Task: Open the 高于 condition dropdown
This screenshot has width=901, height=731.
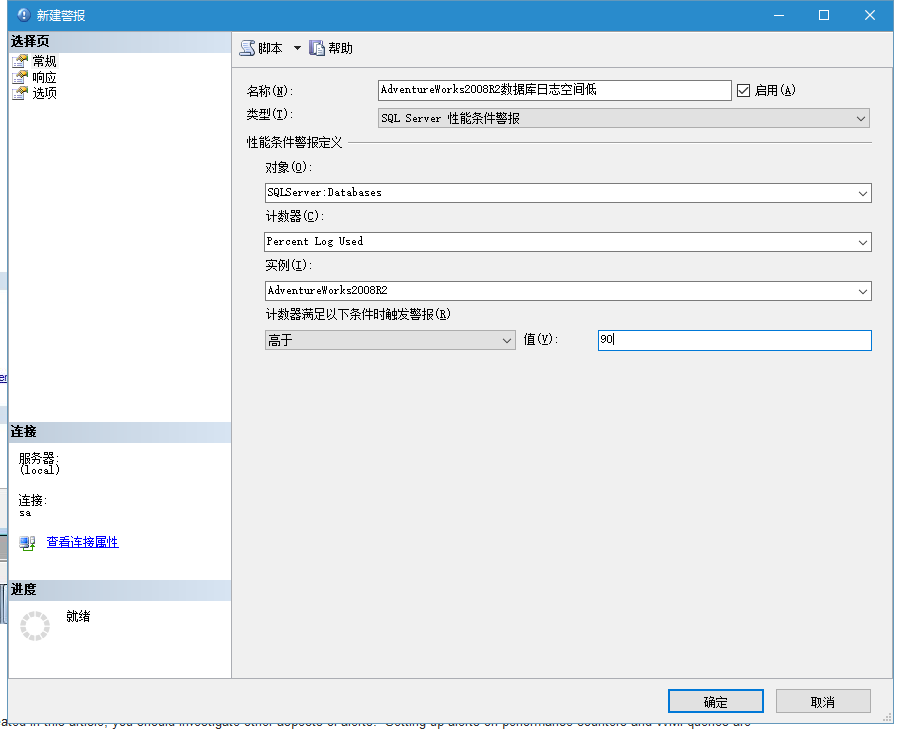Action: (x=390, y=340)
